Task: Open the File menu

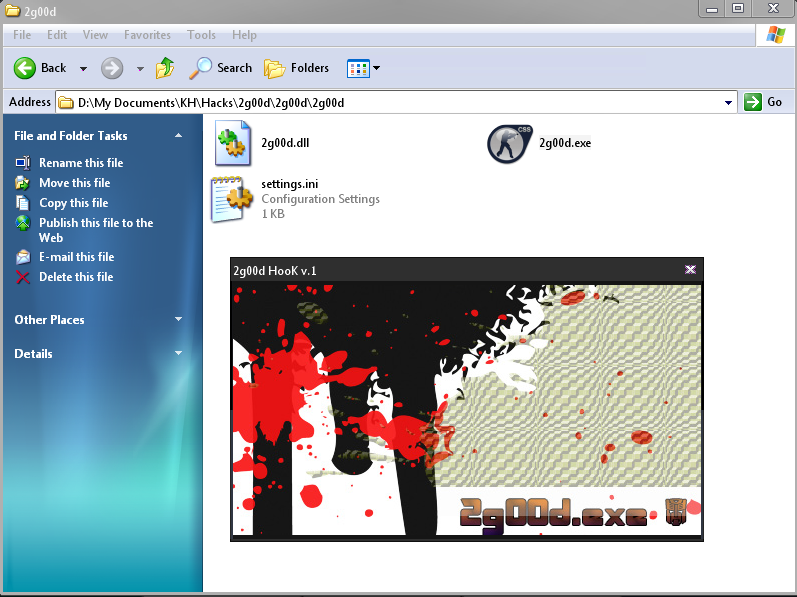Action: click(22, 35)
